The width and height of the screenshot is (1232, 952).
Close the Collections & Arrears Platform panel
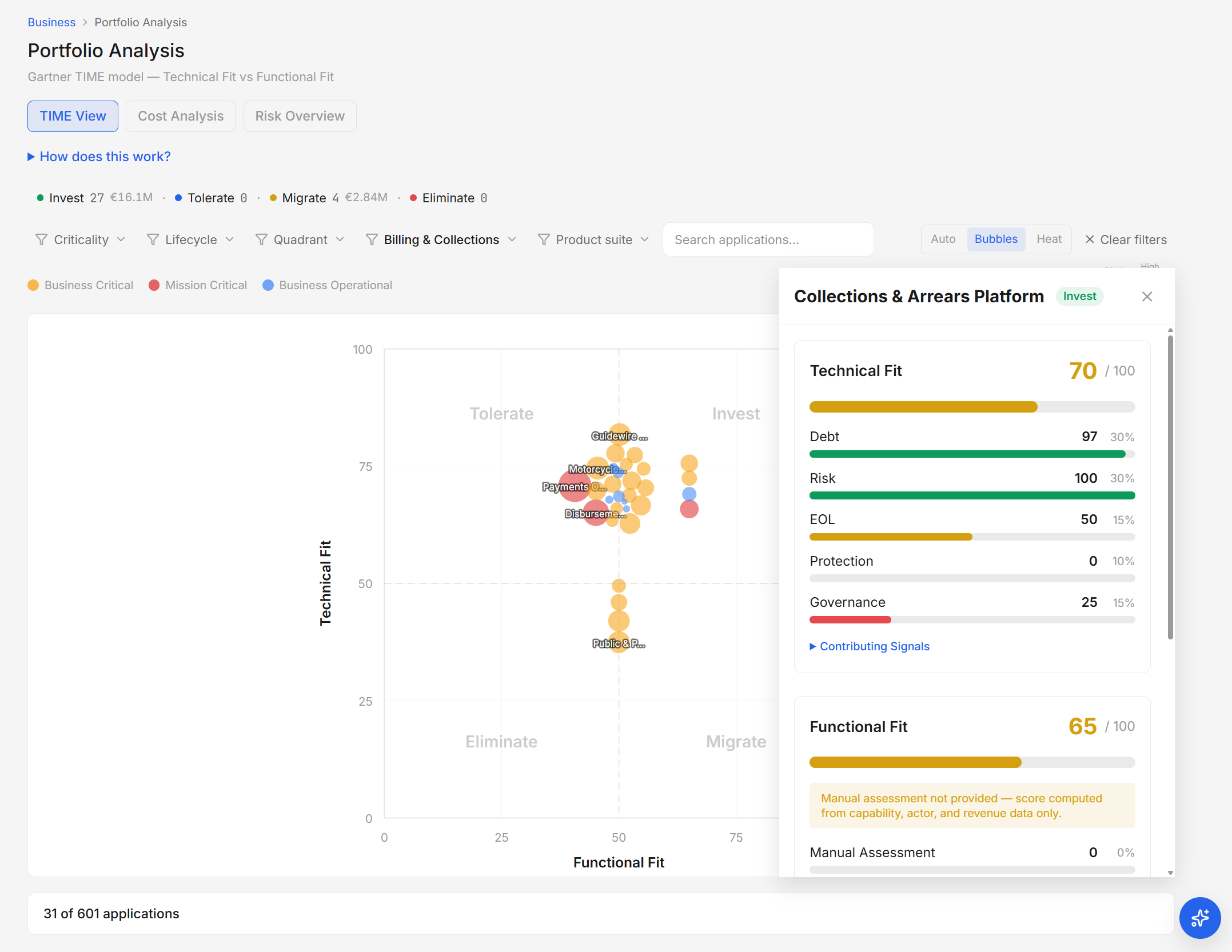pos(1147,297)
